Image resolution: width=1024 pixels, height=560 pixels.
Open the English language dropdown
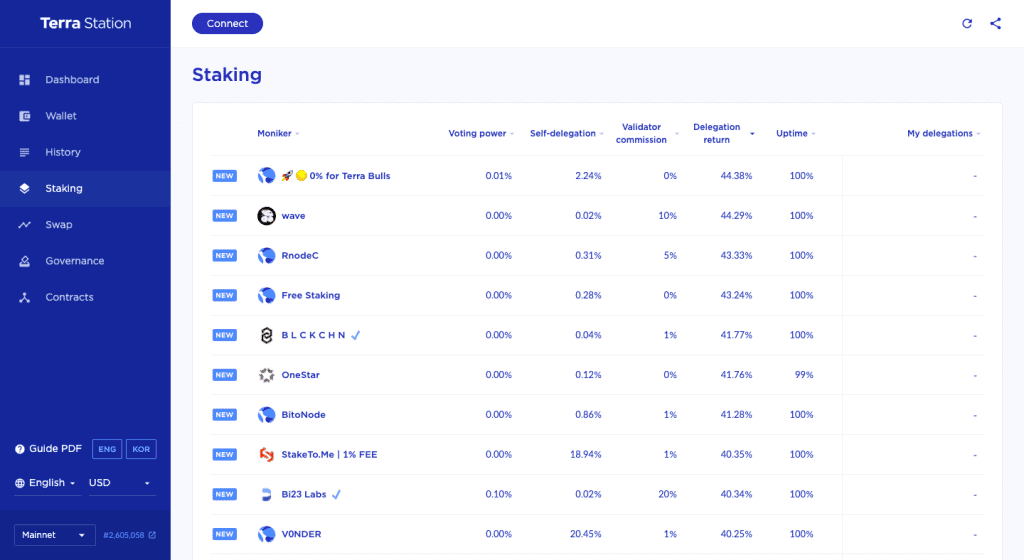pyautogui.click(x=48, y=483)
